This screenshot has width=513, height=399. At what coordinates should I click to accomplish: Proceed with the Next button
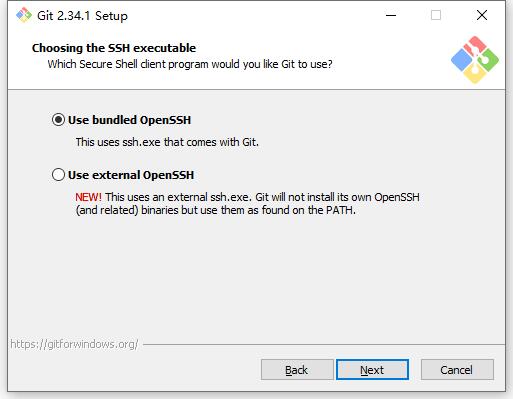[372, 370]
